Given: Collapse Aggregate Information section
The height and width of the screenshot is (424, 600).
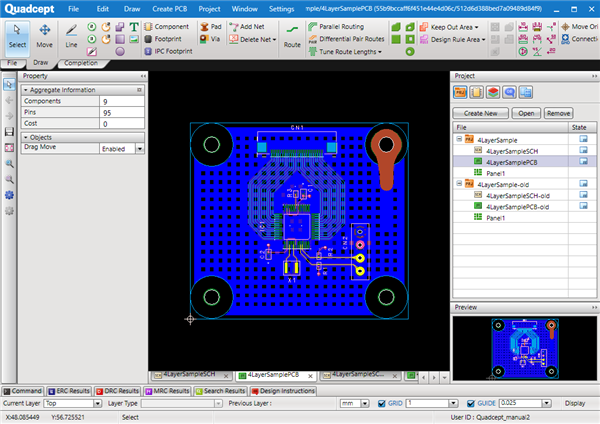Looking at the screenshot, I should point(26,90).
